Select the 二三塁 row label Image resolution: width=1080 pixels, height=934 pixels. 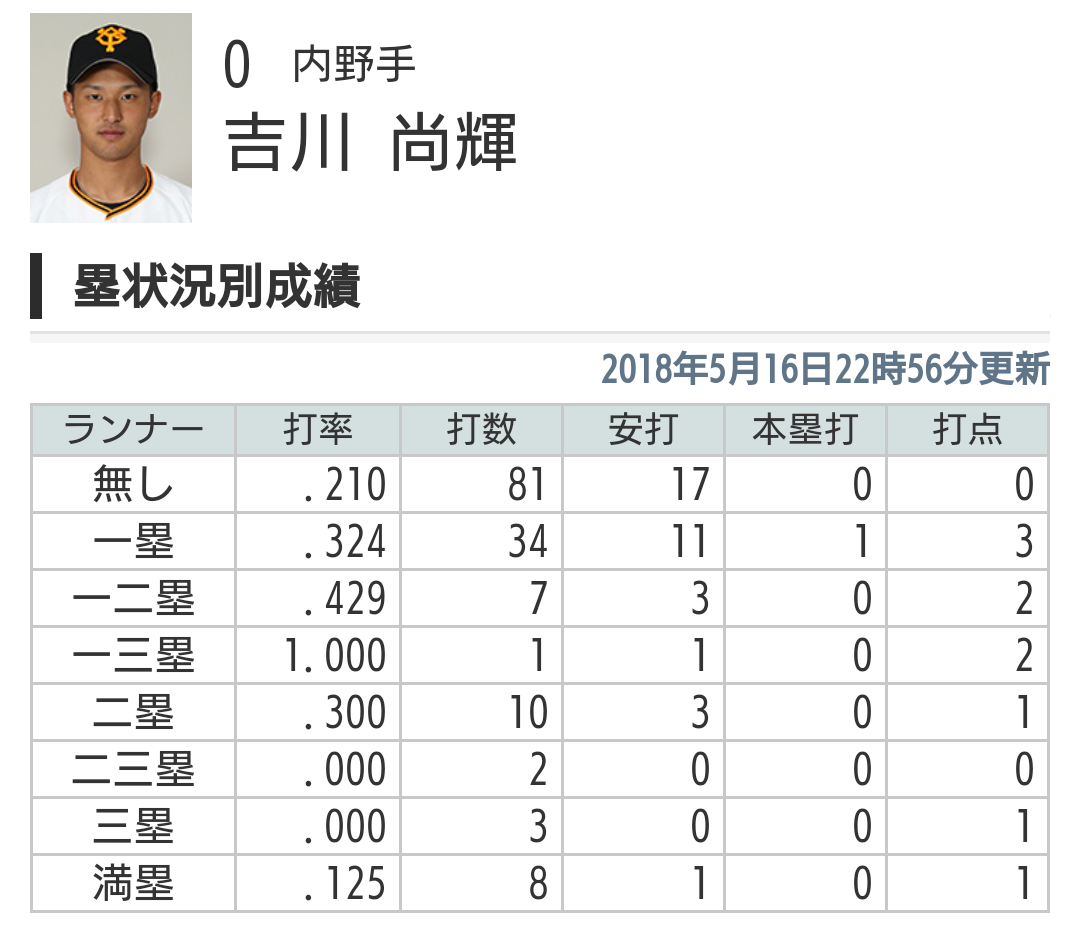[x=133, y=770]
